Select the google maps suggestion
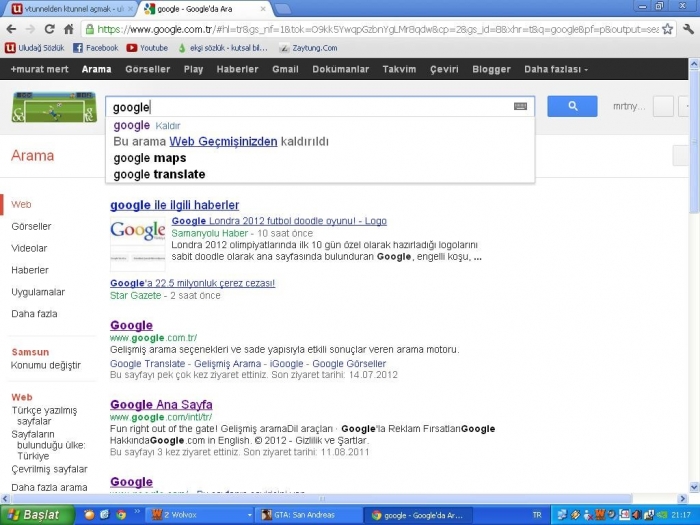 [150, 158]
